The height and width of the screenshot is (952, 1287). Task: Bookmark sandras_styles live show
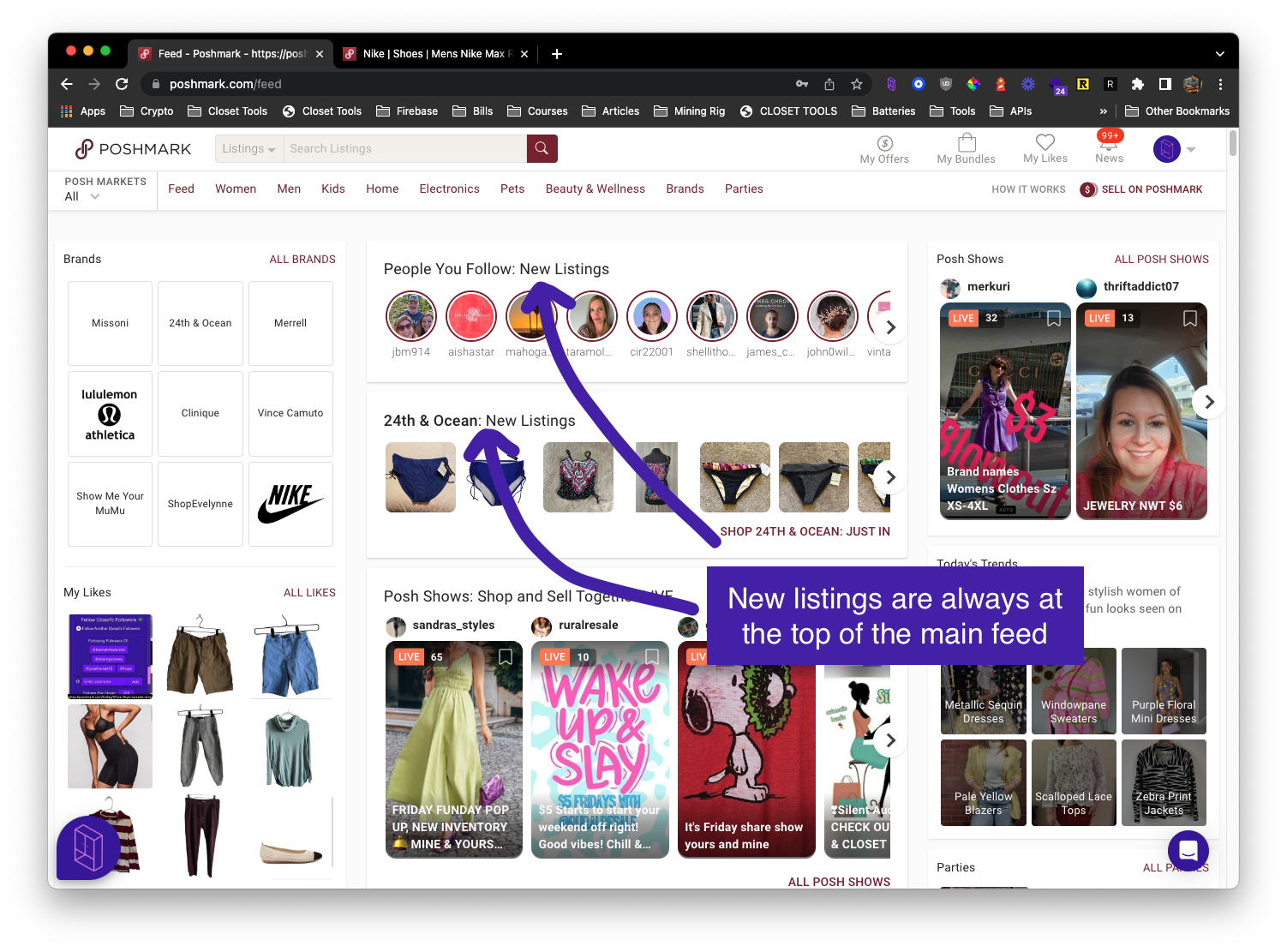506,657
